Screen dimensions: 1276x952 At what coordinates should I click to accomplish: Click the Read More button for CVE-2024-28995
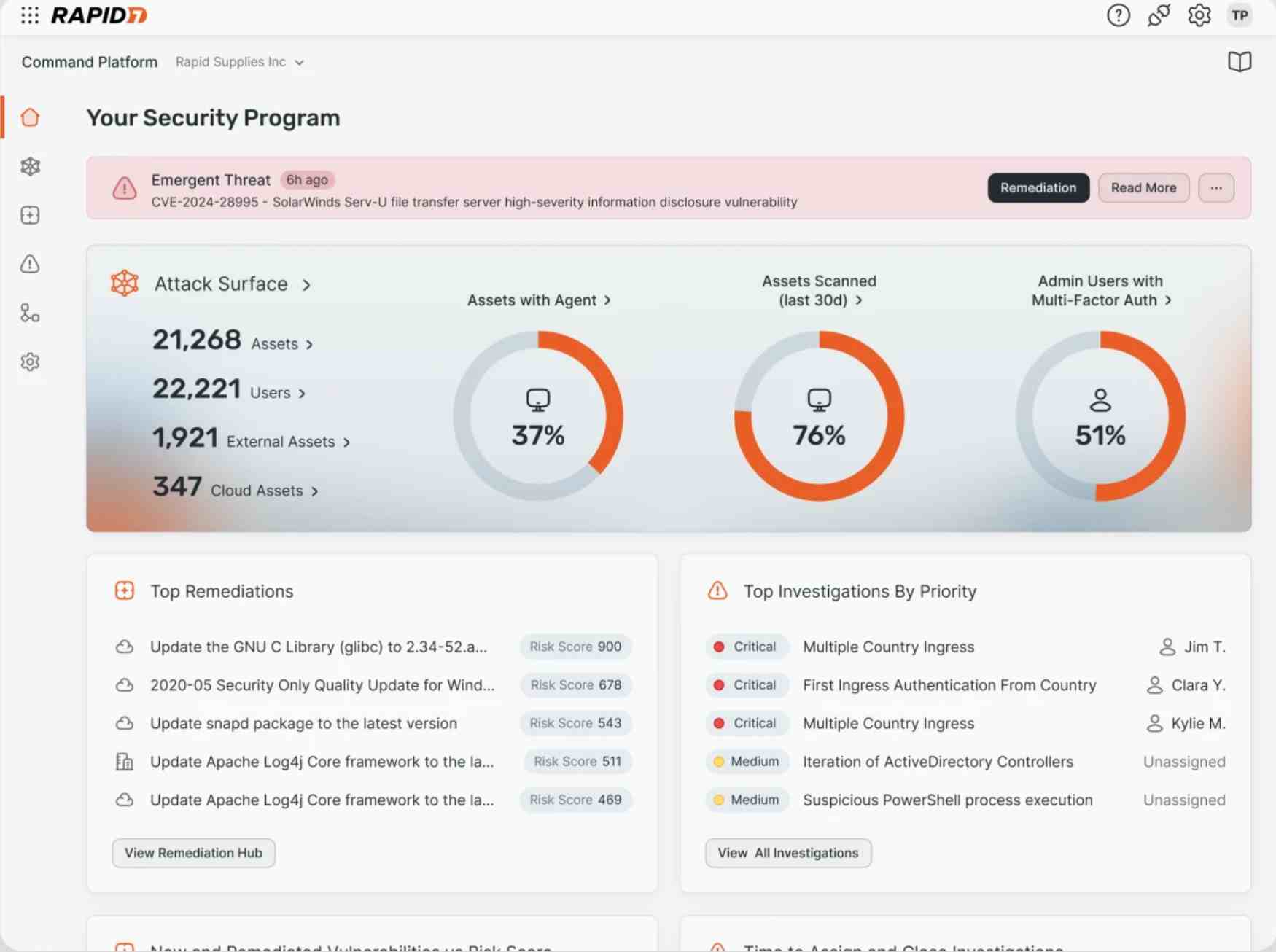pos(1143,188)
